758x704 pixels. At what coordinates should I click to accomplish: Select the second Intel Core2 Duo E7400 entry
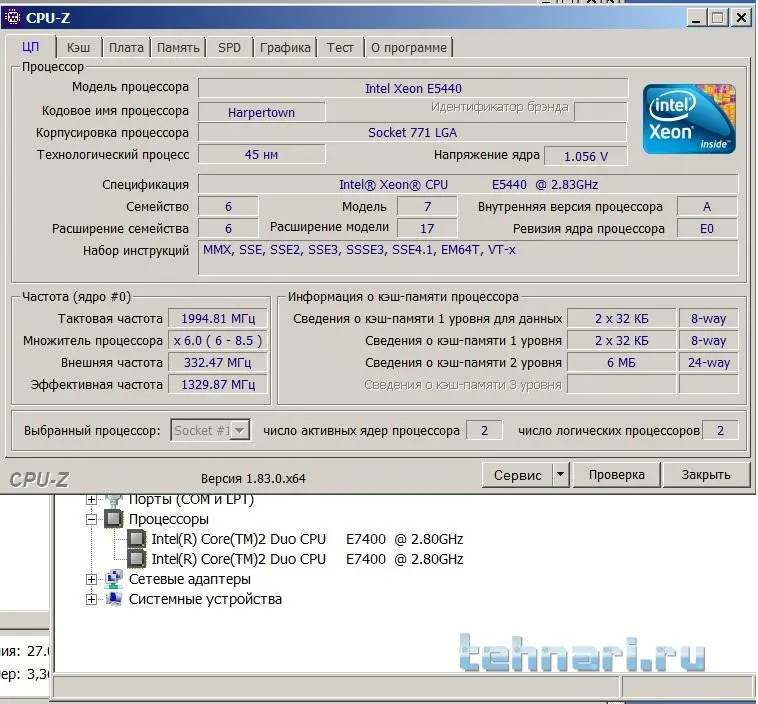point(307,559)
